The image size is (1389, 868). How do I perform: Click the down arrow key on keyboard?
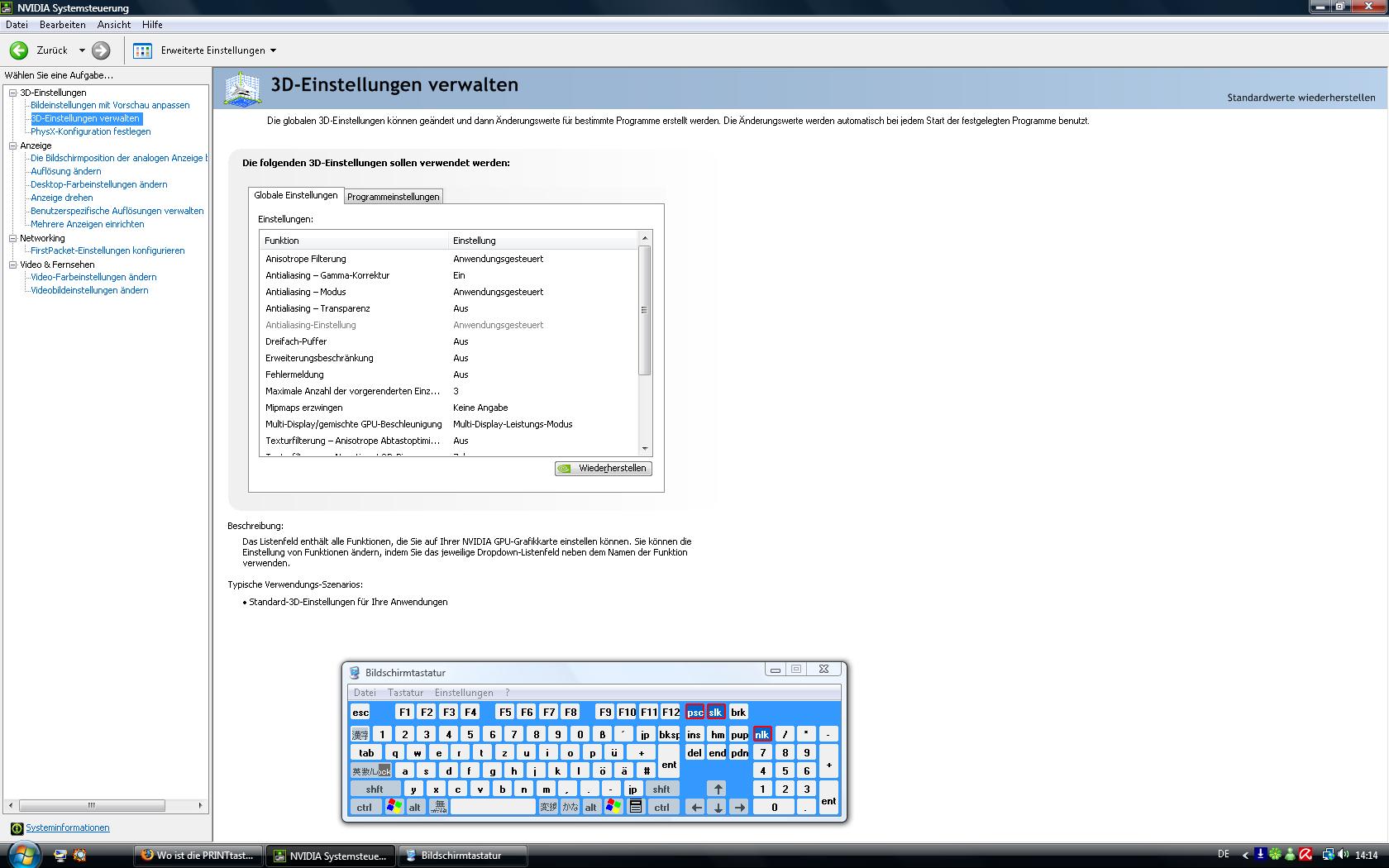(718, 807)
